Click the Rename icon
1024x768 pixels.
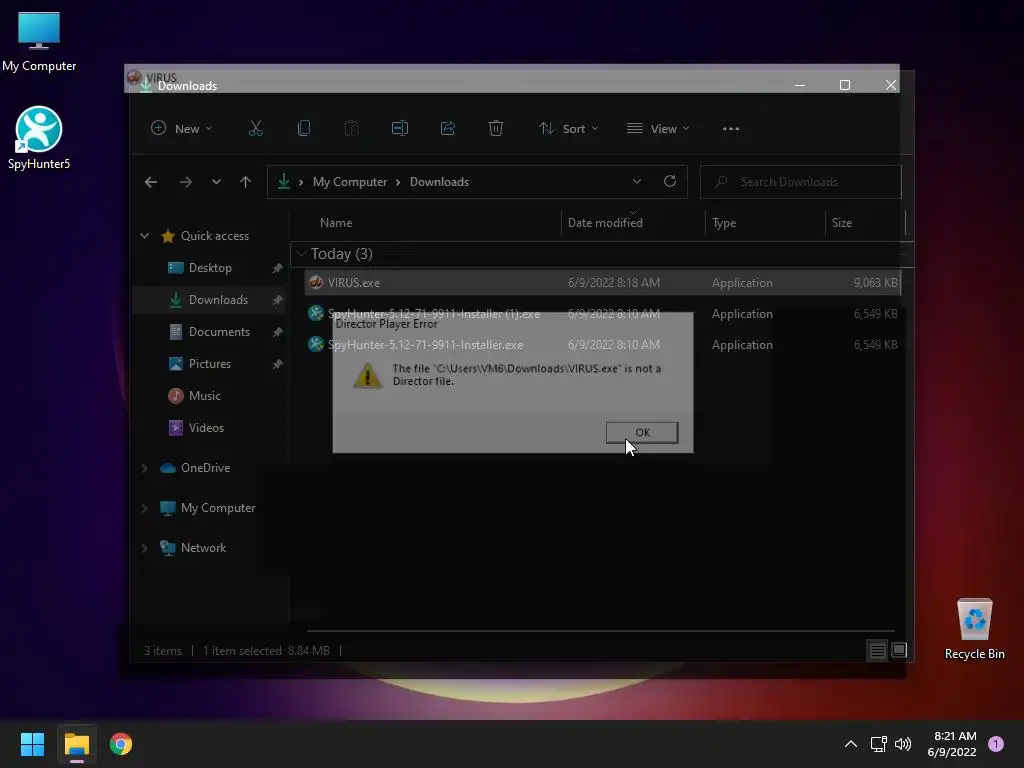coord(400,129)
